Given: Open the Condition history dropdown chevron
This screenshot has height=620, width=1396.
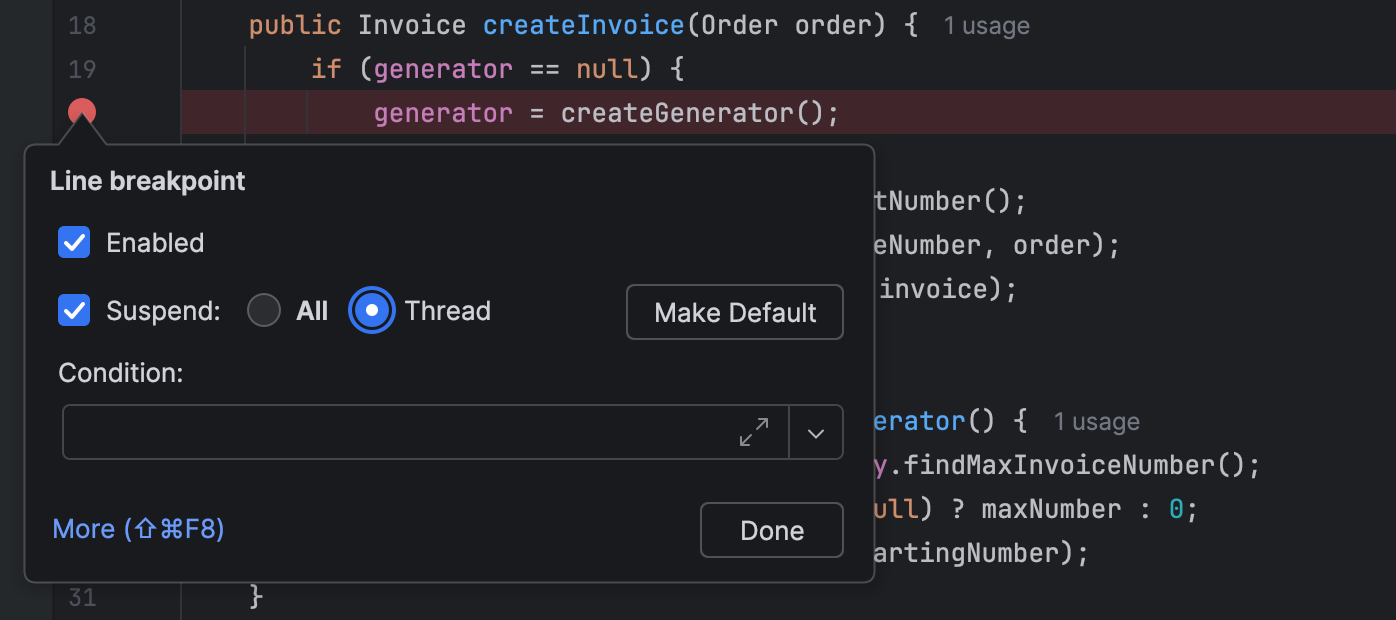Looking at the screenshot, I should click(x=816, y=432).
